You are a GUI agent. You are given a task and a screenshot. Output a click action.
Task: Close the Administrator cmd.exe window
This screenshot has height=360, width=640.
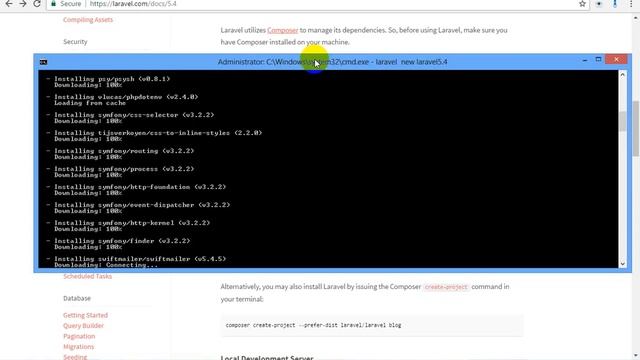coord(616,60)
